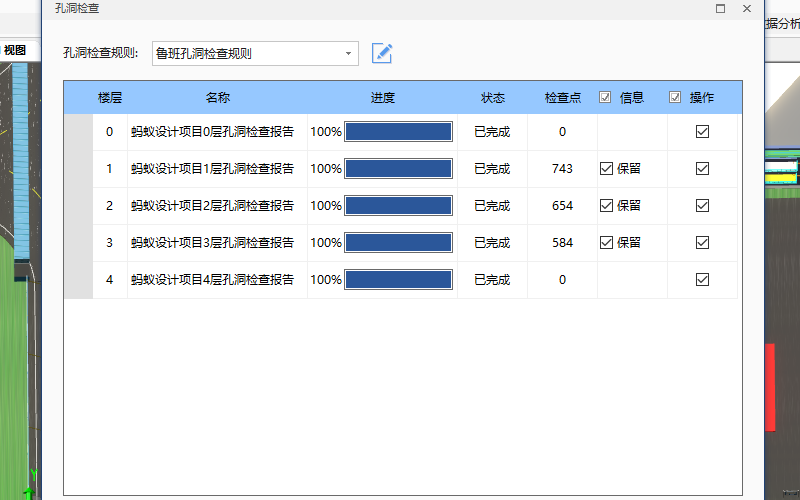Expand the 鲁班孔洞检查规则 dropdown arrow
Viewport: 800px width, 500px height.
348,54
